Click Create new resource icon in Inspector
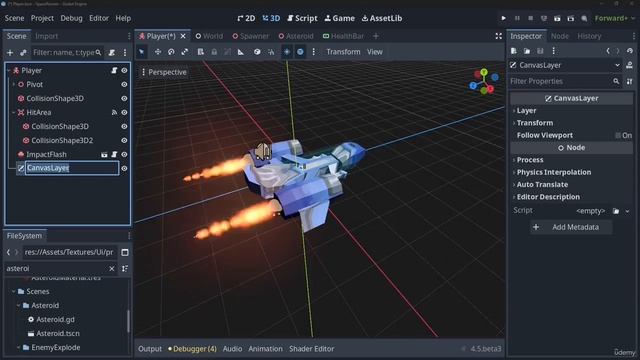 click(514, 51)
